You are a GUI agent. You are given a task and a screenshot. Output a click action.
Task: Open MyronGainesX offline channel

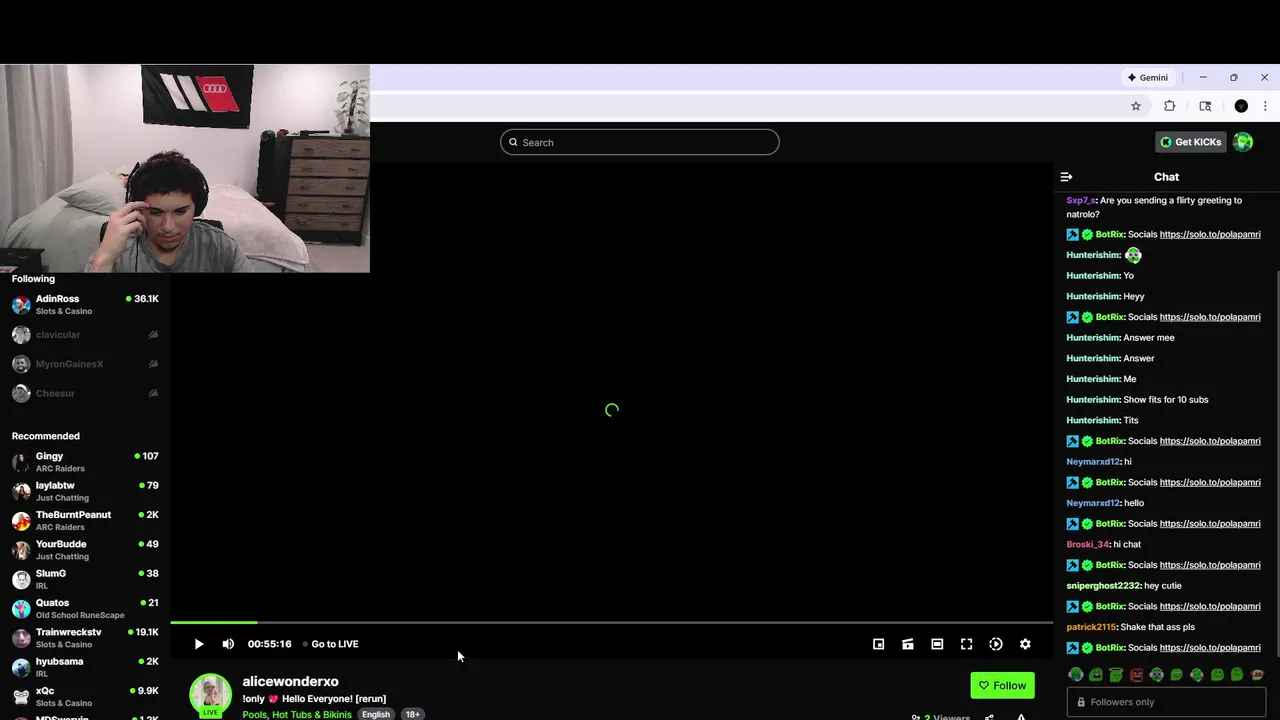point(85,364)
